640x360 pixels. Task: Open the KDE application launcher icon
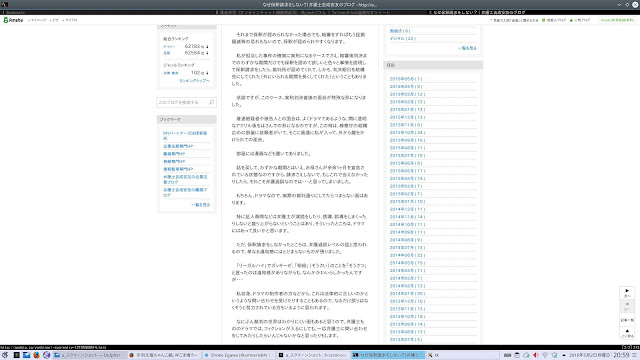click(5, 355)
